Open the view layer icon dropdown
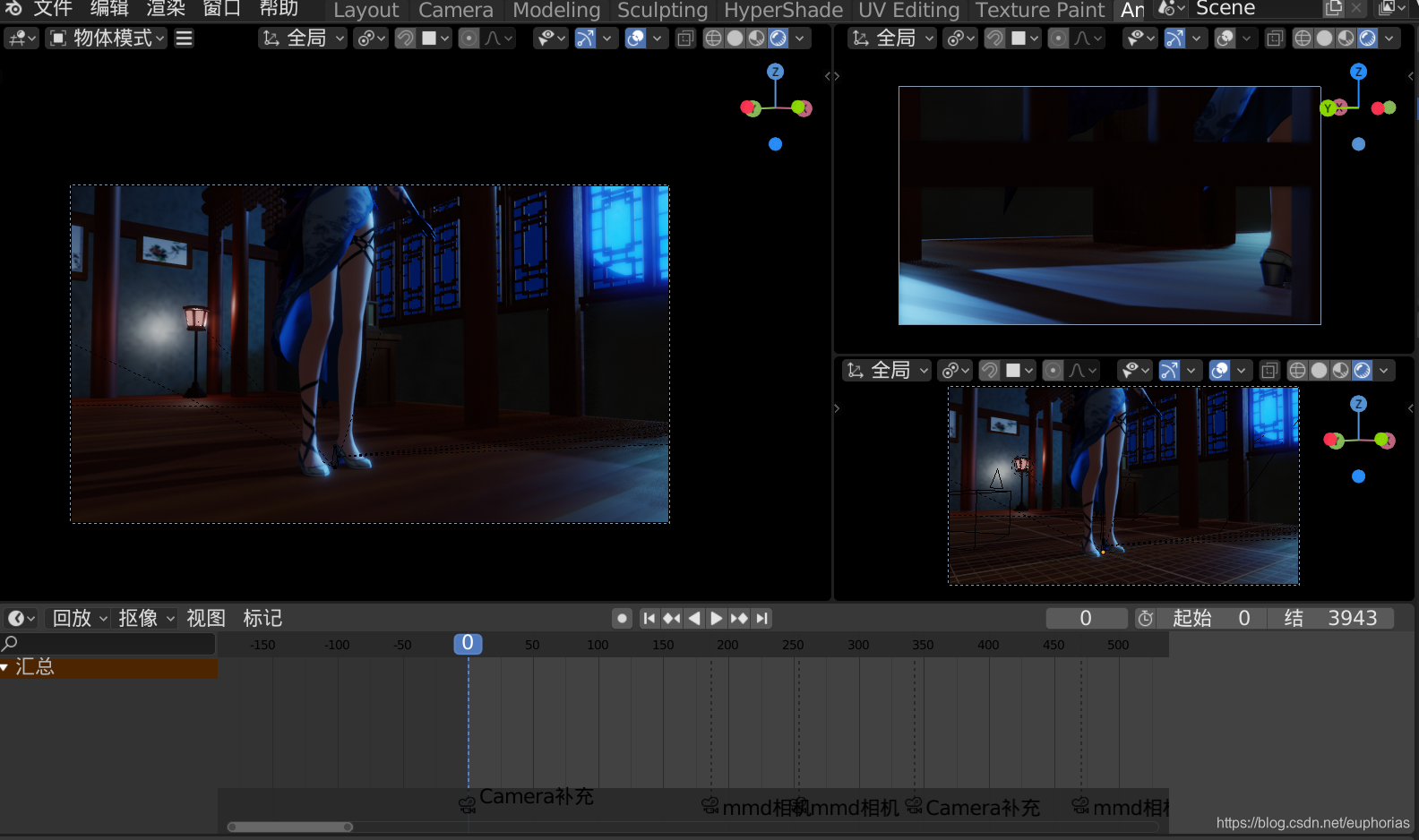The width and height of the screenshot is (1419, 840). point(1391,9)
